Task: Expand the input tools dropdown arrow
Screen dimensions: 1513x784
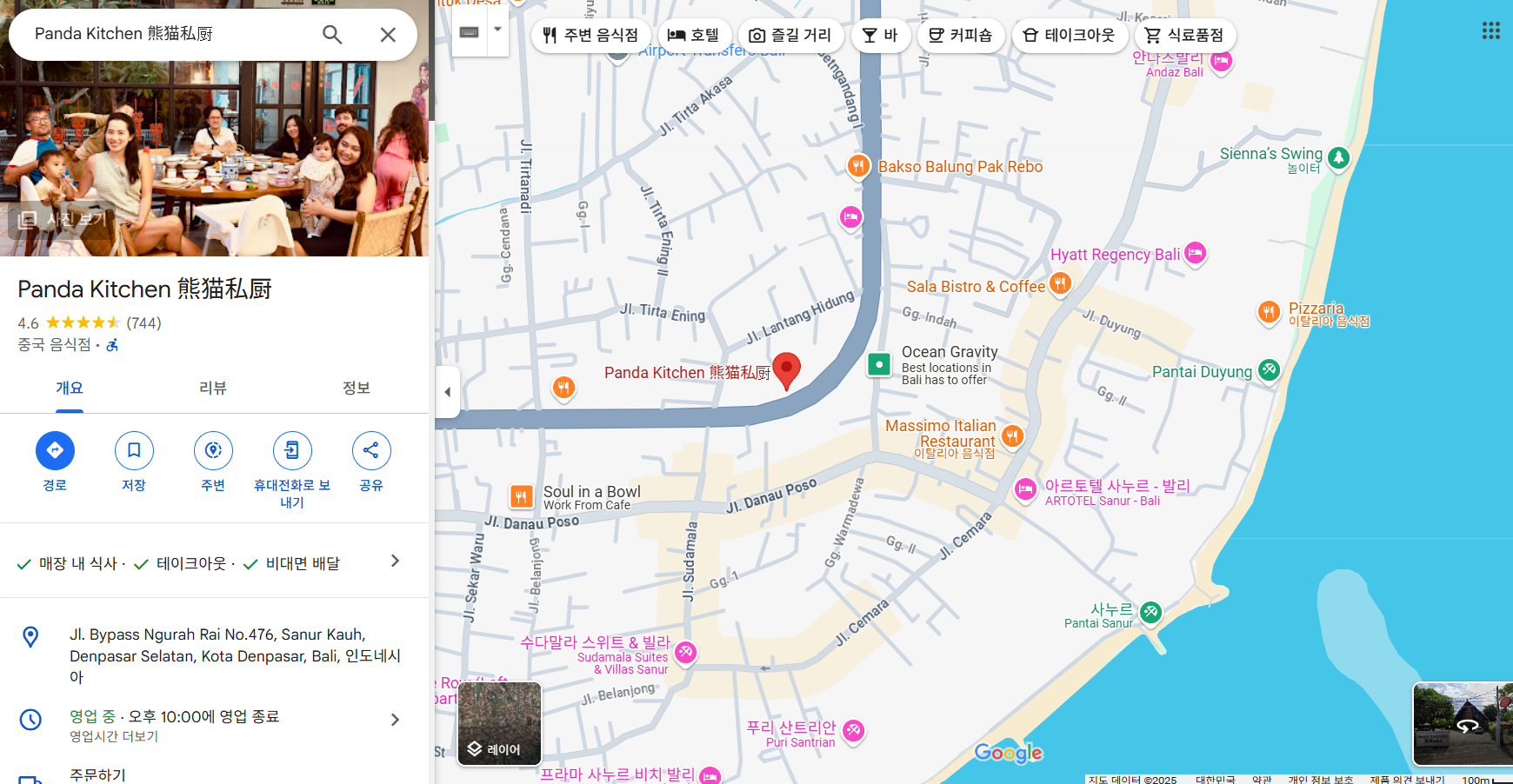Action: coord(497,30)
